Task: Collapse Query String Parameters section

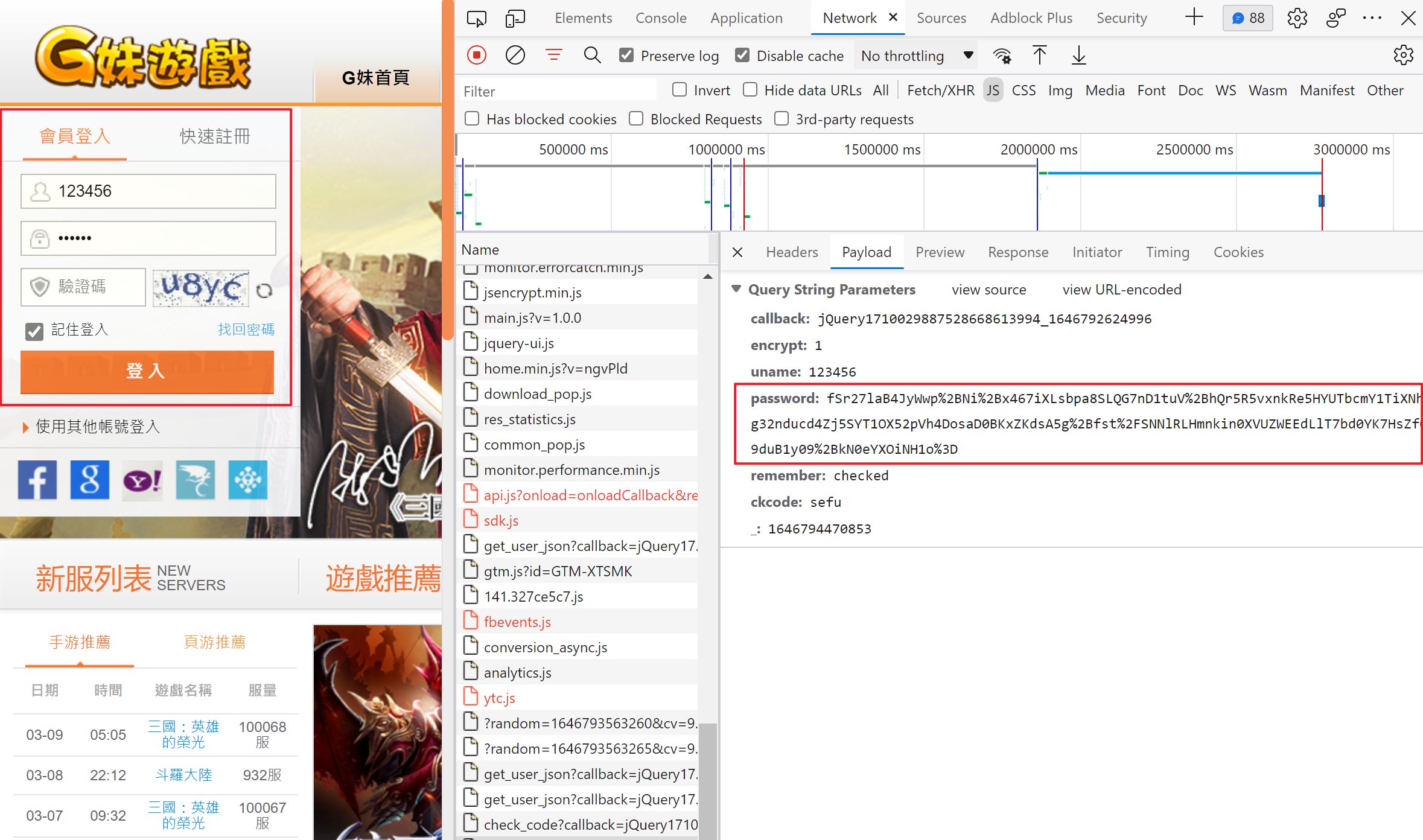Action: pyautogui.click(x=736, y=289)
